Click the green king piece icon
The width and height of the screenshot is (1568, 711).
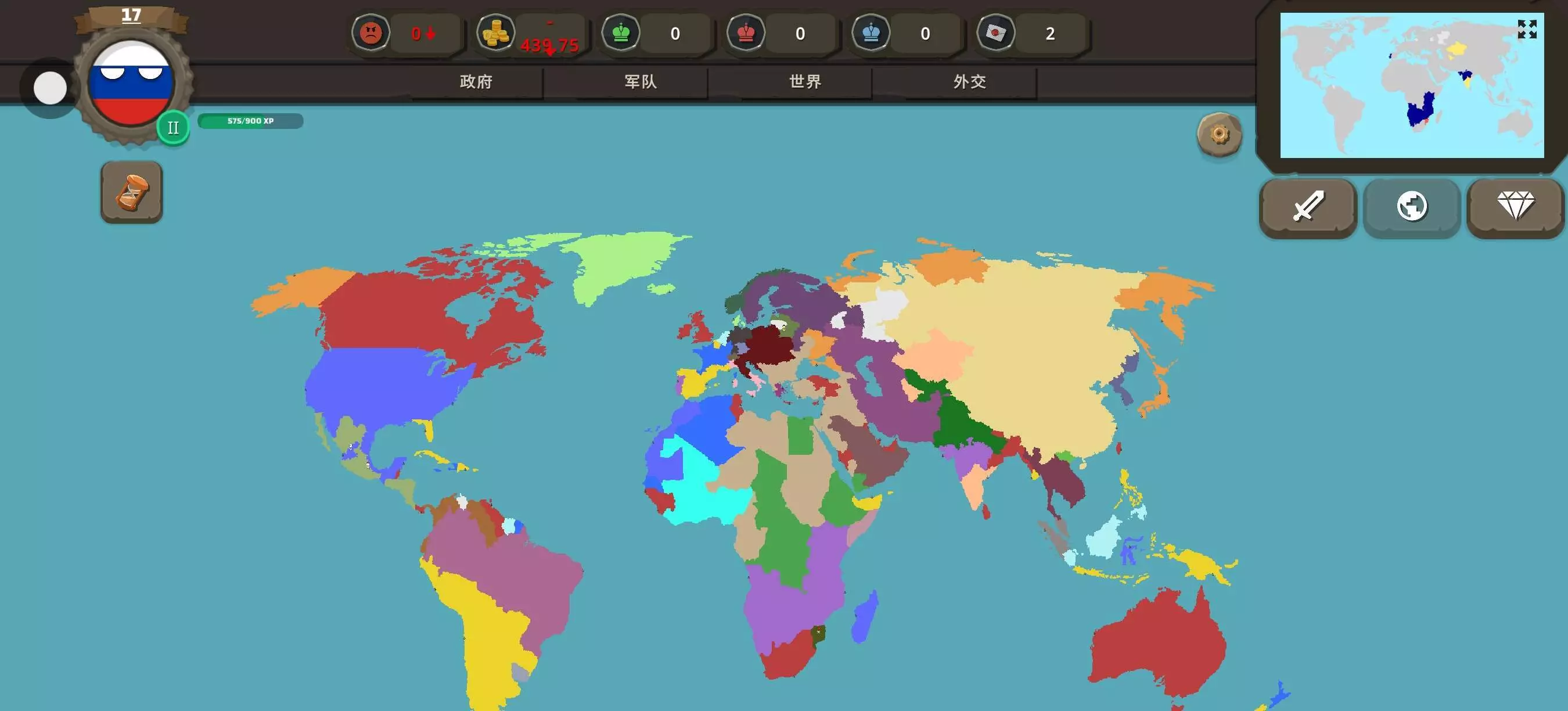pos(621,33)
